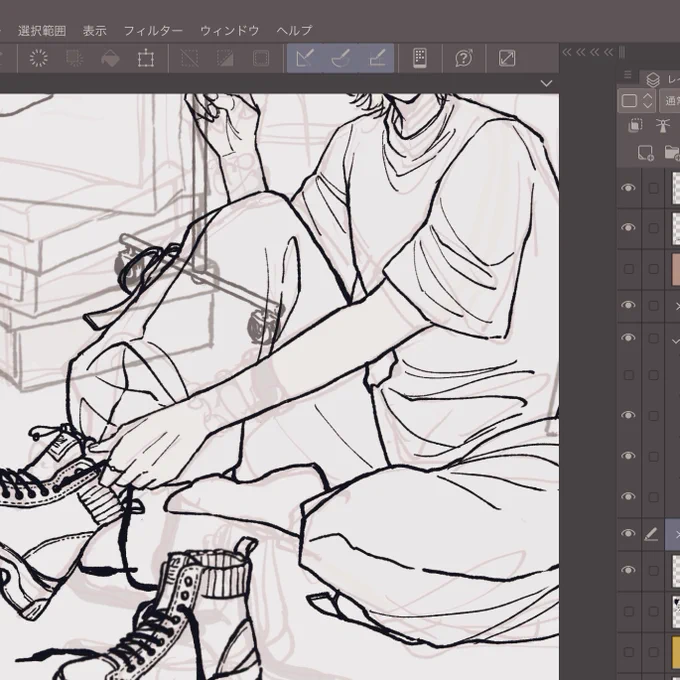Select the yellow-colored layer thumbnail

coord(676,652)
